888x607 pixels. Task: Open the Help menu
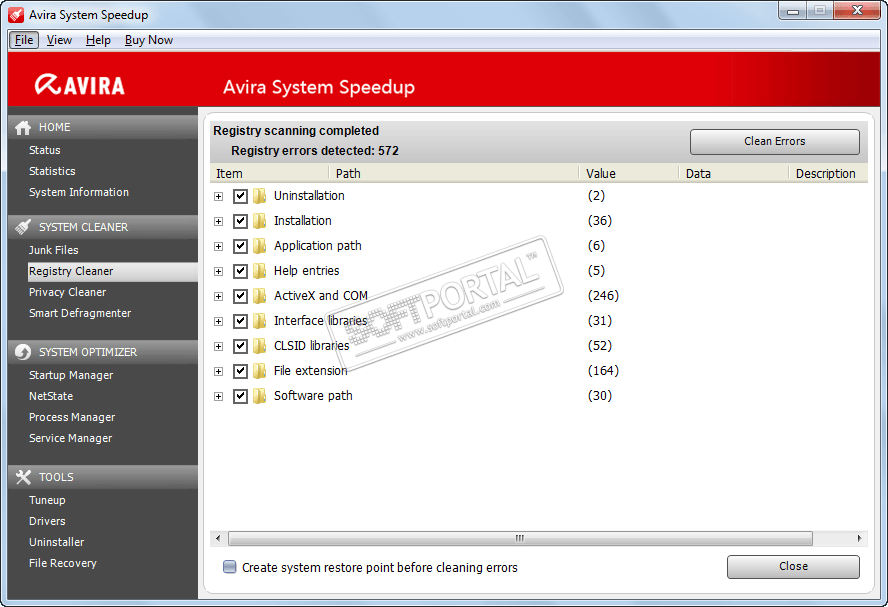pyautogui.click(x=98, y=40)
